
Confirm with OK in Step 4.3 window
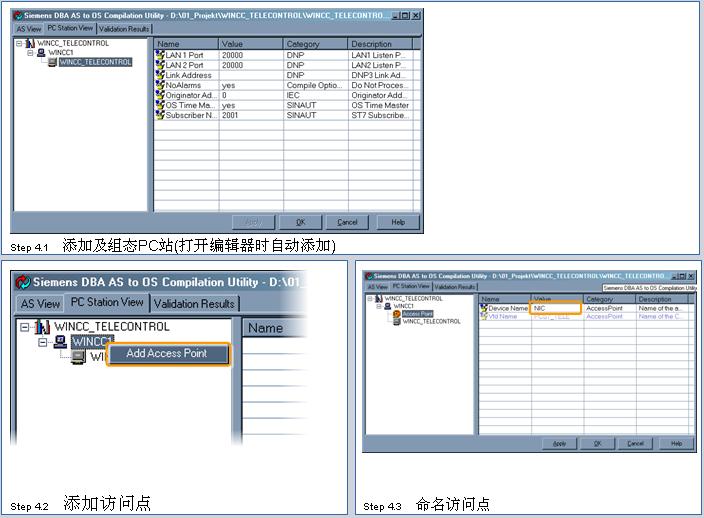[x=598, y=443]
